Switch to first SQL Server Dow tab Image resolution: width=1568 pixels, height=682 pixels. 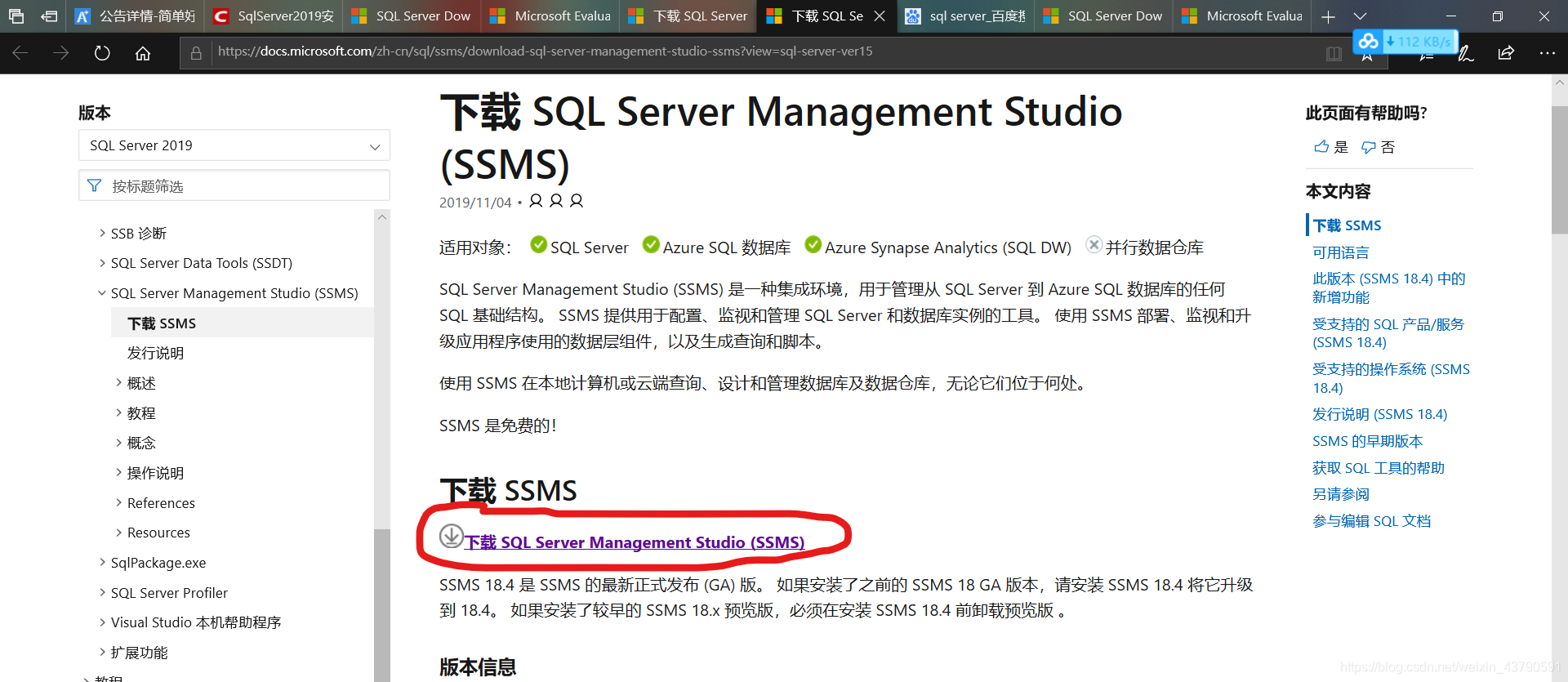(x=412, y=16)
